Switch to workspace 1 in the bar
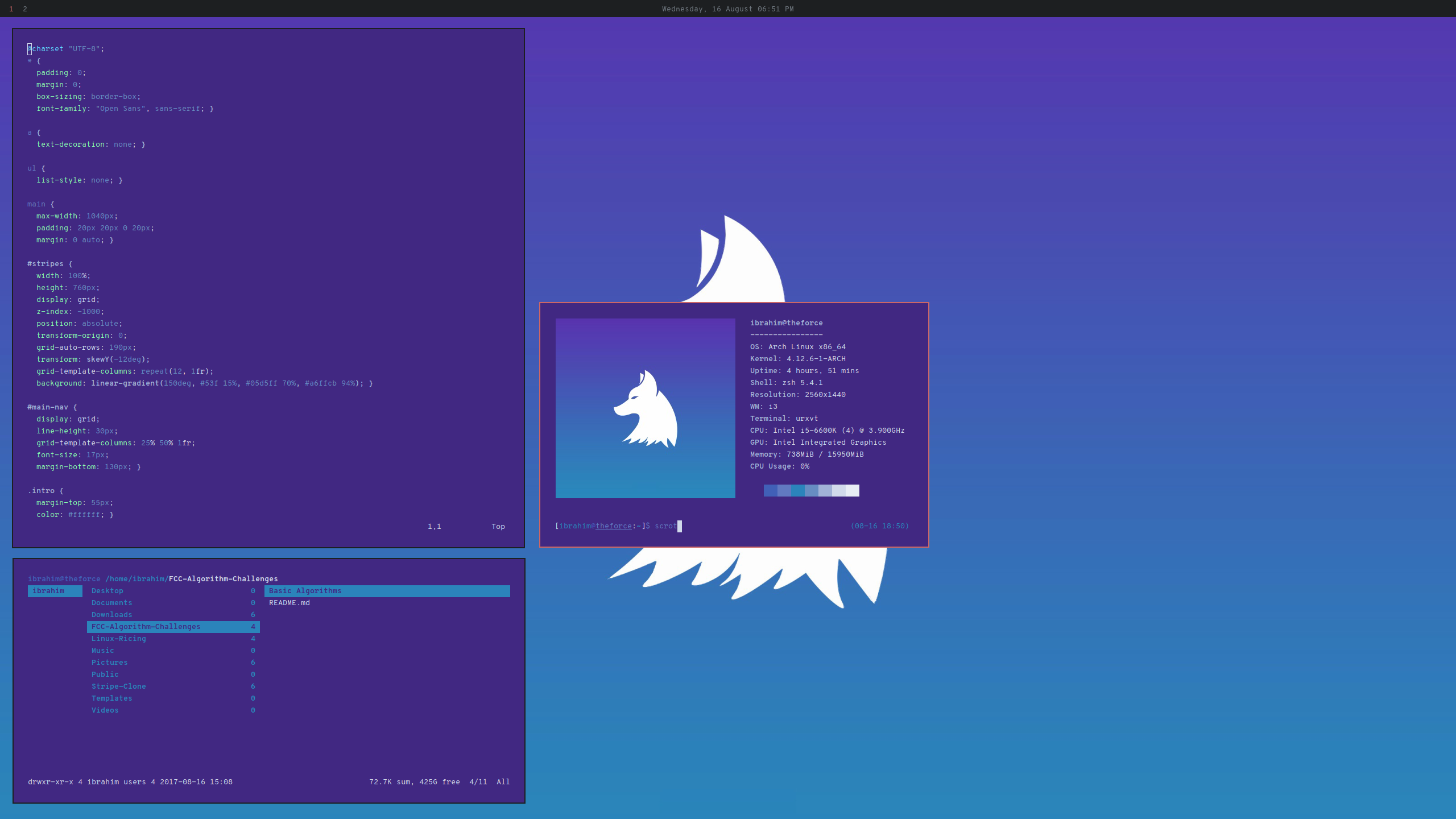Image resolution: width=1456 pixels, height=819 pixels. (x=11, y=9)
